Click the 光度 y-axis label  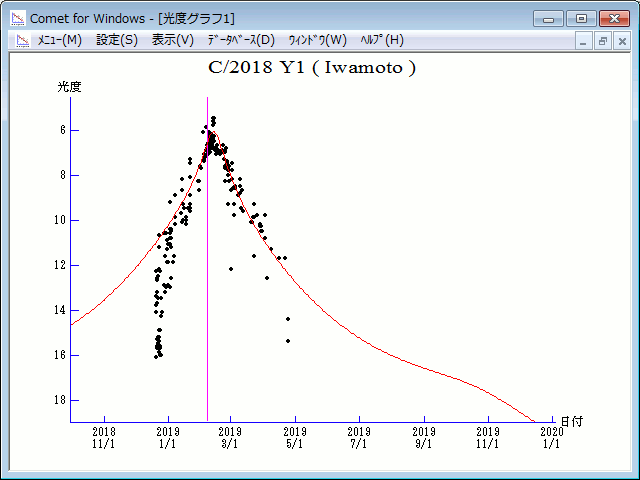69,87
